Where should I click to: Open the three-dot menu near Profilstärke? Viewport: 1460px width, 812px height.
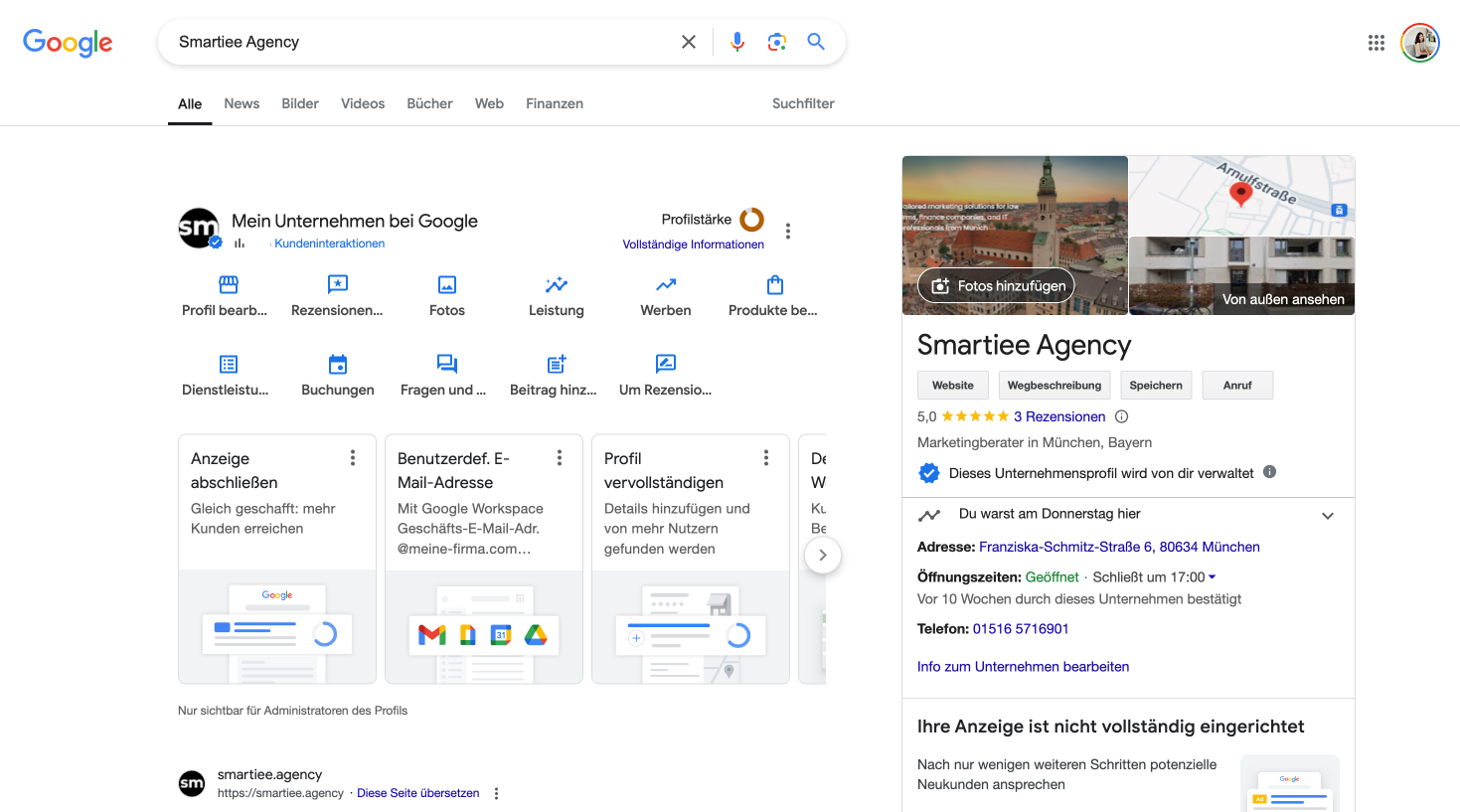[787, 230]
